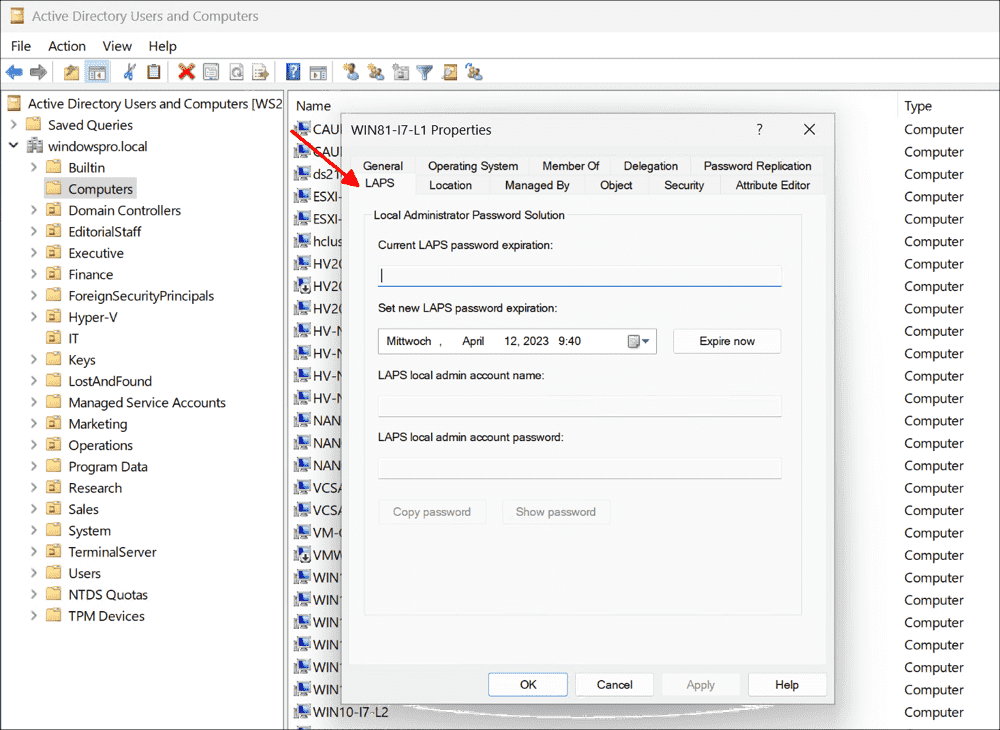Click the Expire now button
Viewport: 1000px width, 730px height.
(x=727, y=341)
